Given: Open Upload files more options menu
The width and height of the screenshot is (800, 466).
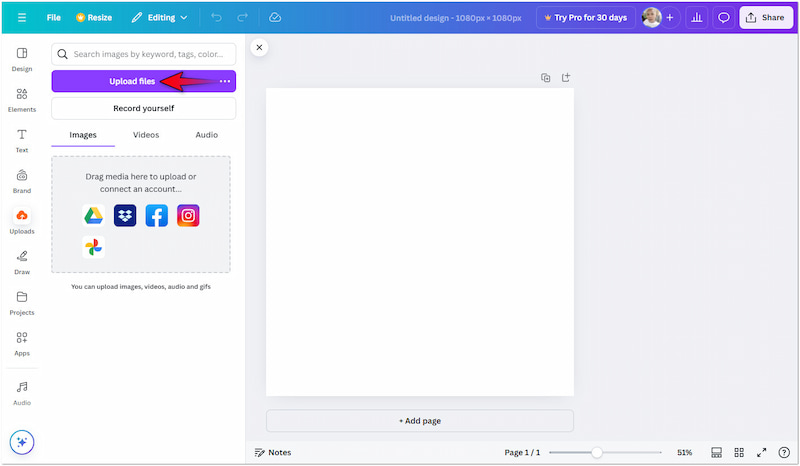Looking at the screenshot, I should pos(225,81).
